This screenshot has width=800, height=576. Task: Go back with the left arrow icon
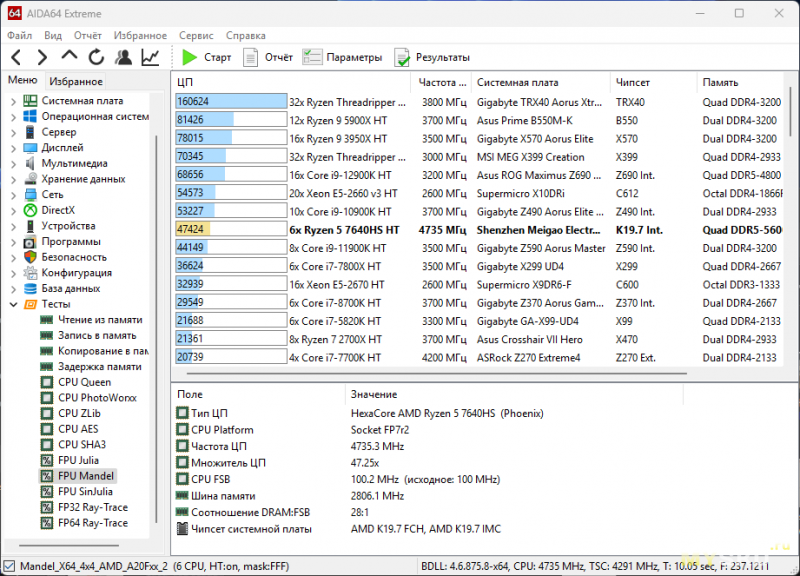click(16, 57)
